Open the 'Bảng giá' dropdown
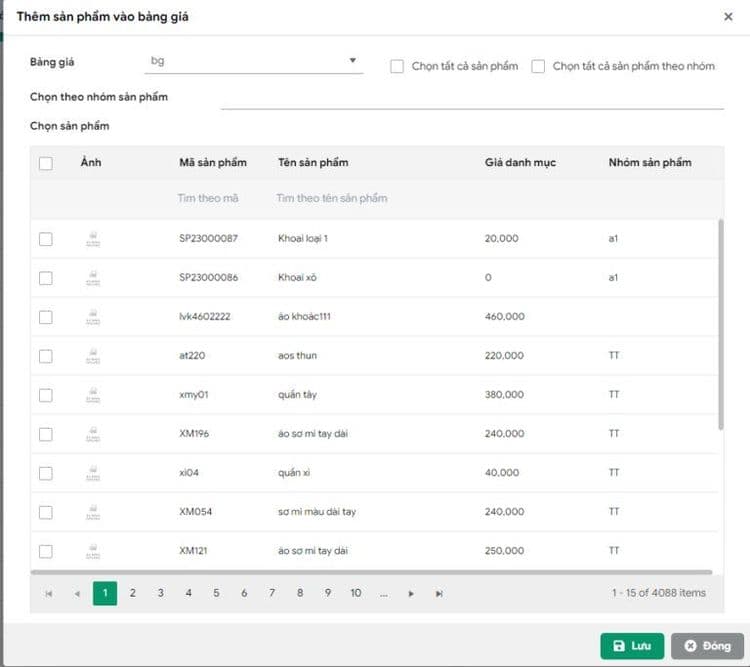Viewport: 750px width, 667px height. coord(254,62)
